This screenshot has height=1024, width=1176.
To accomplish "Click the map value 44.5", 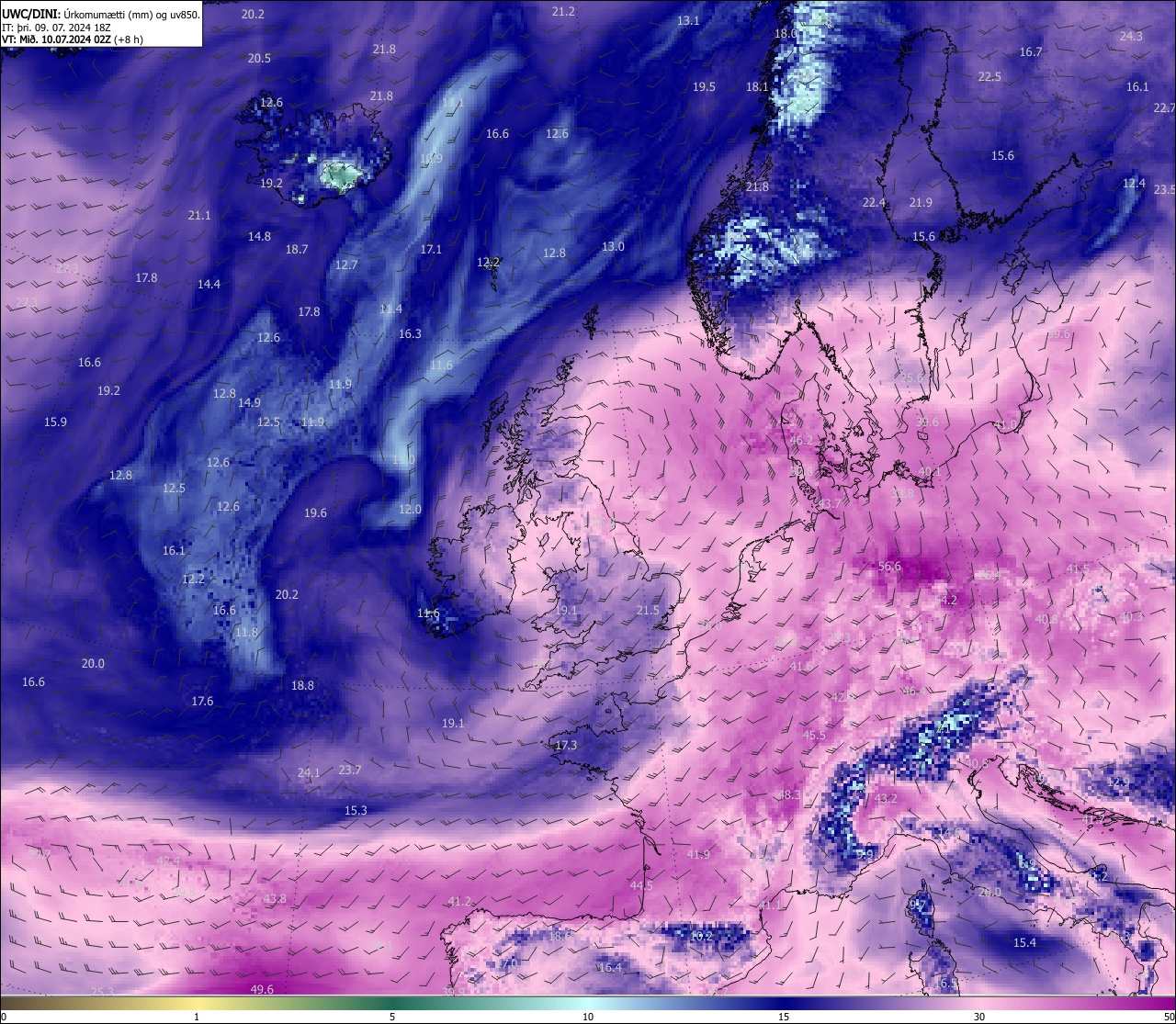I will [641, 885].
